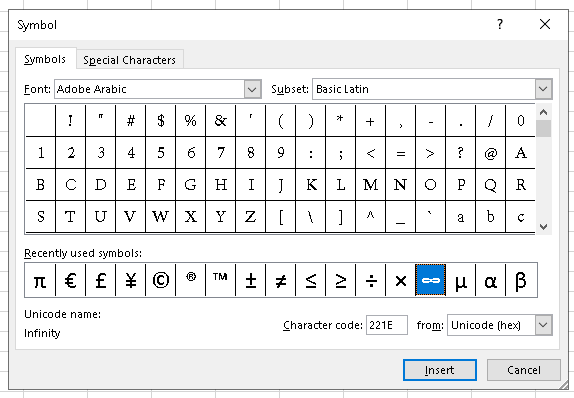Select the capital letter Q in grid

[x=491, y=185]
